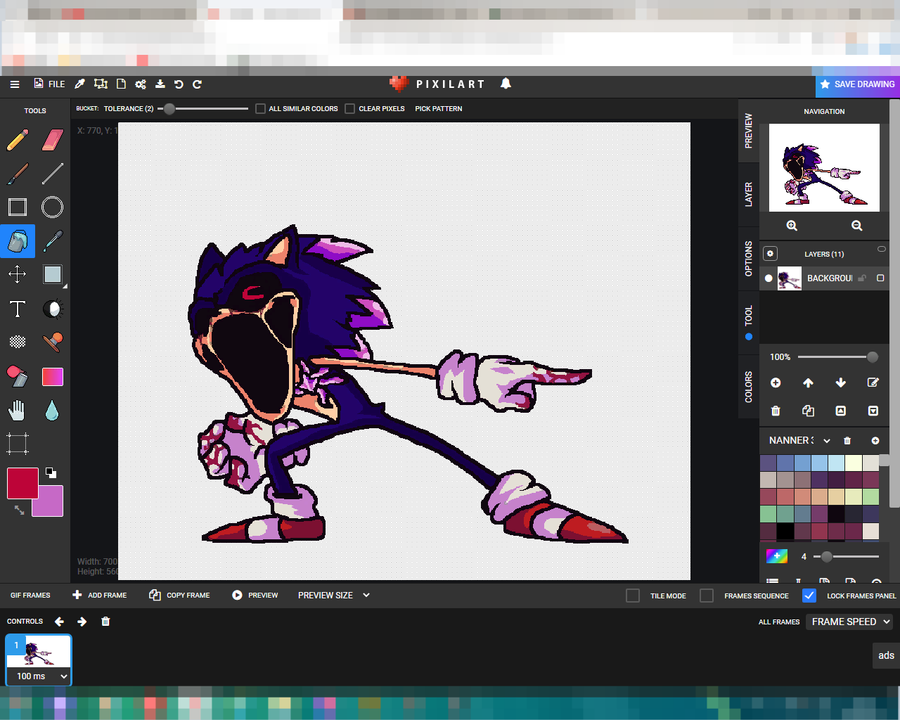This screenshot has height=720, width=900.
Task: Select the Color Picker eyedropper tool
Action: pos(52,241)
